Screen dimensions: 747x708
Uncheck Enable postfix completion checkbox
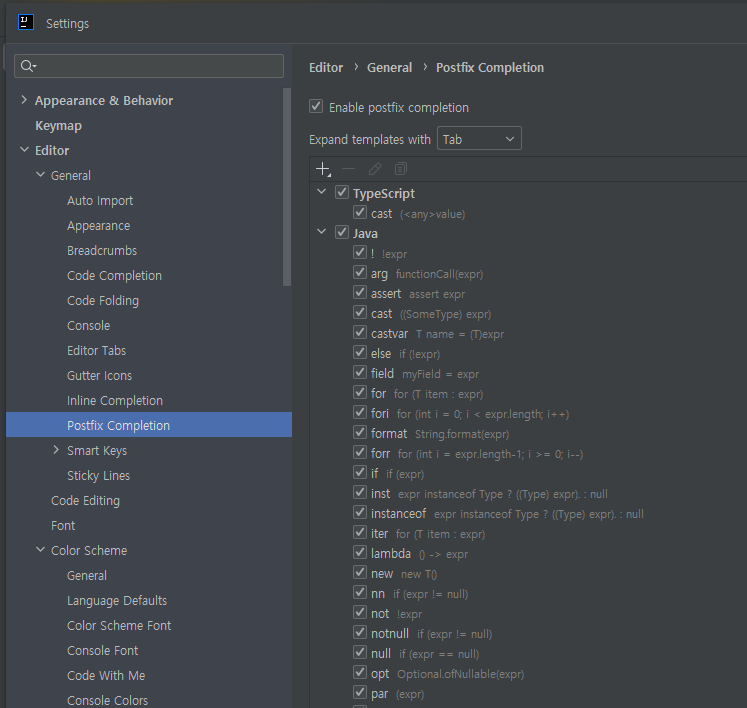316,106
